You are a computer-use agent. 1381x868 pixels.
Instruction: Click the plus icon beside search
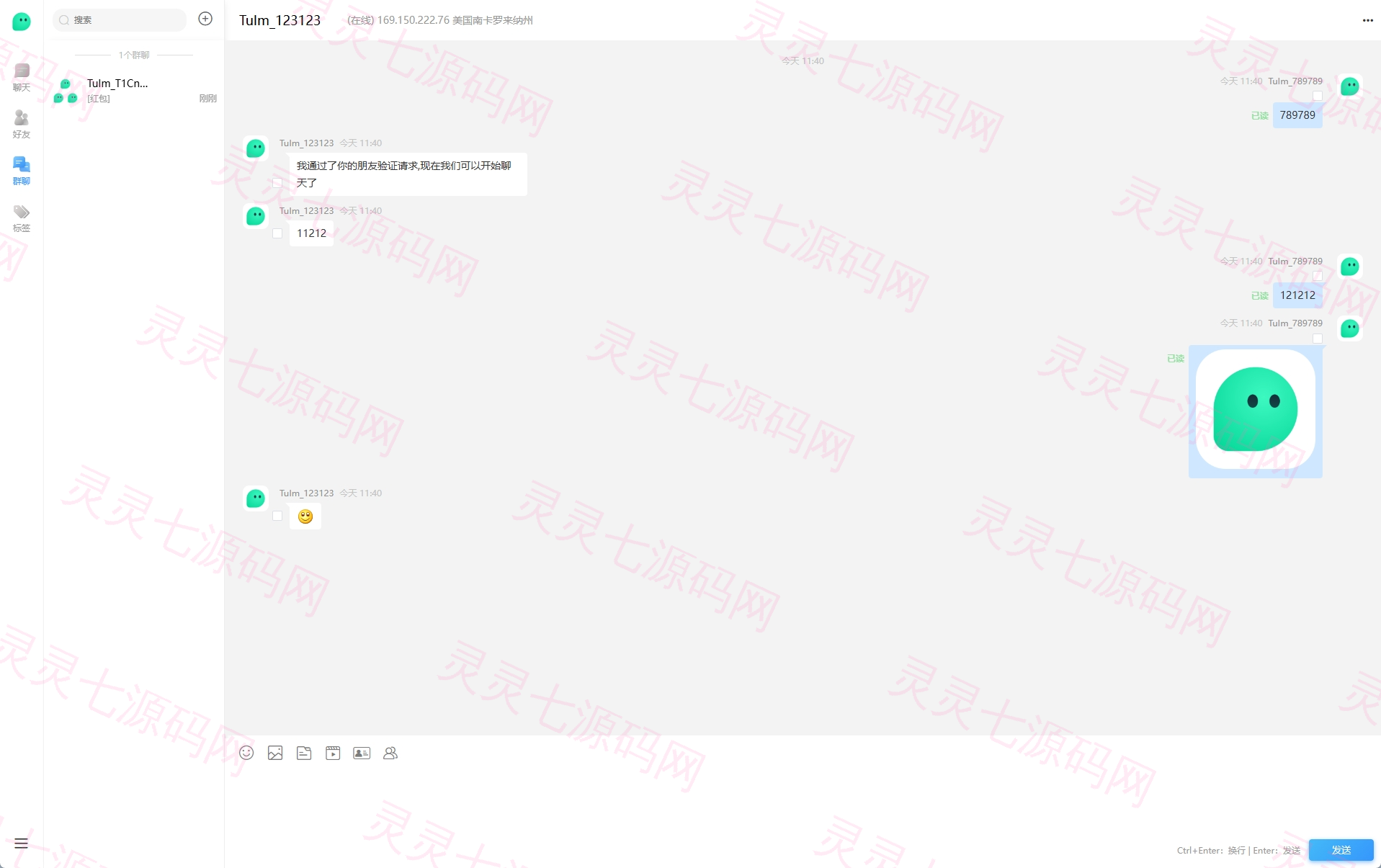coord(205,19)
